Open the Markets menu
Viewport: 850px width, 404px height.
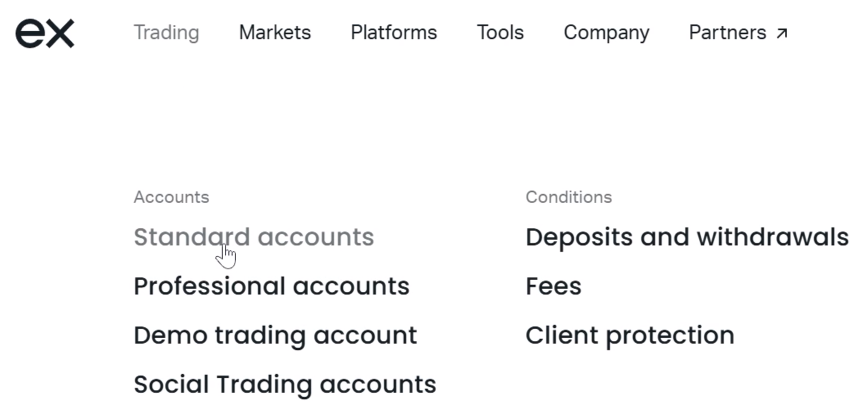coord(275,33)
